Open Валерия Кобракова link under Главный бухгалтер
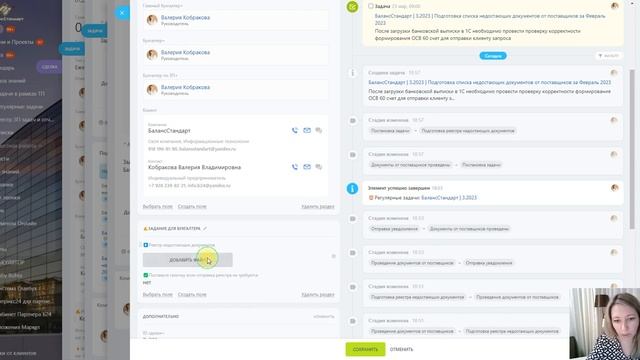Viewport: 640px width, 360px height. 185,18
